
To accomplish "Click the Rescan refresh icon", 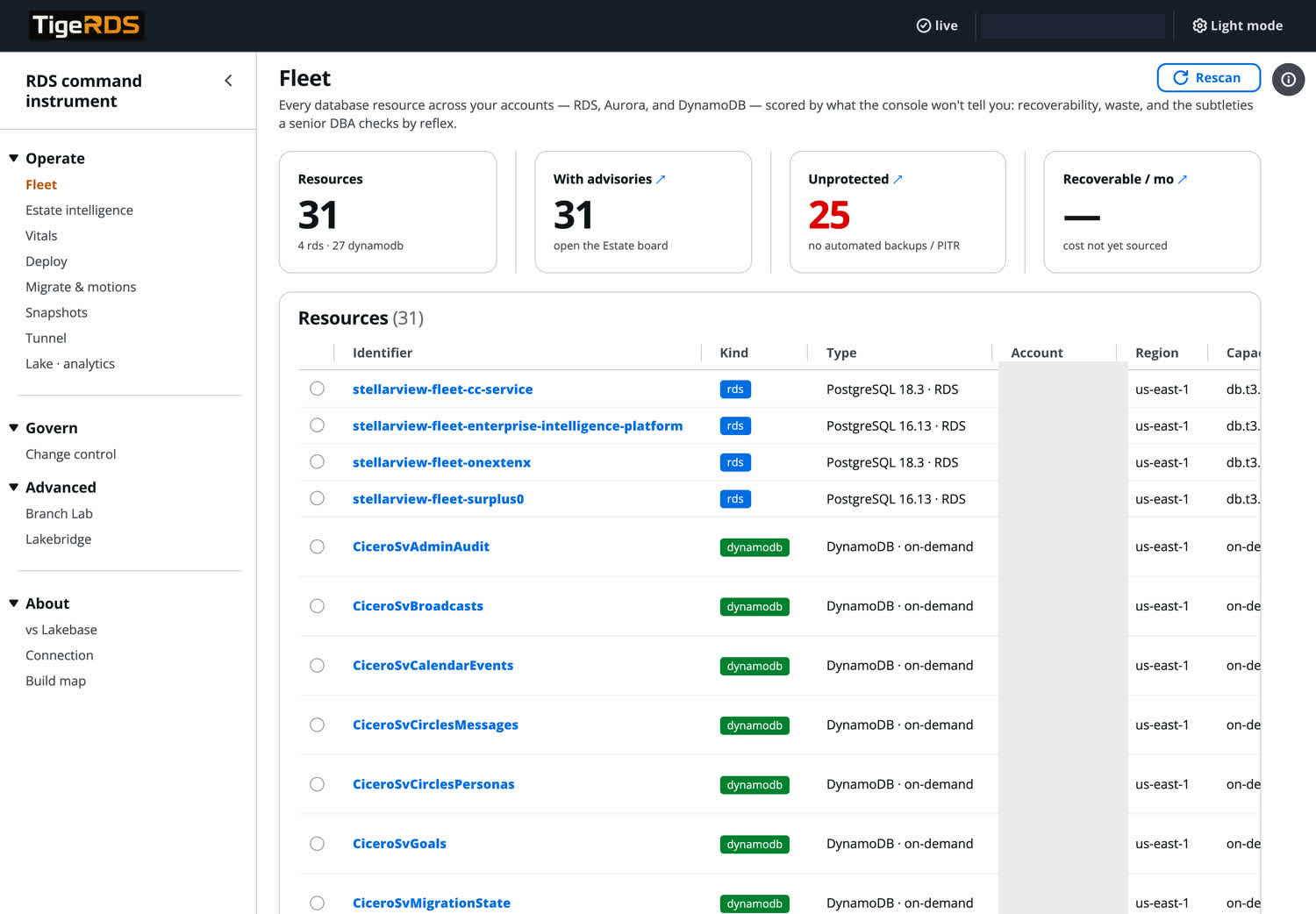I will coord(1181,78).
